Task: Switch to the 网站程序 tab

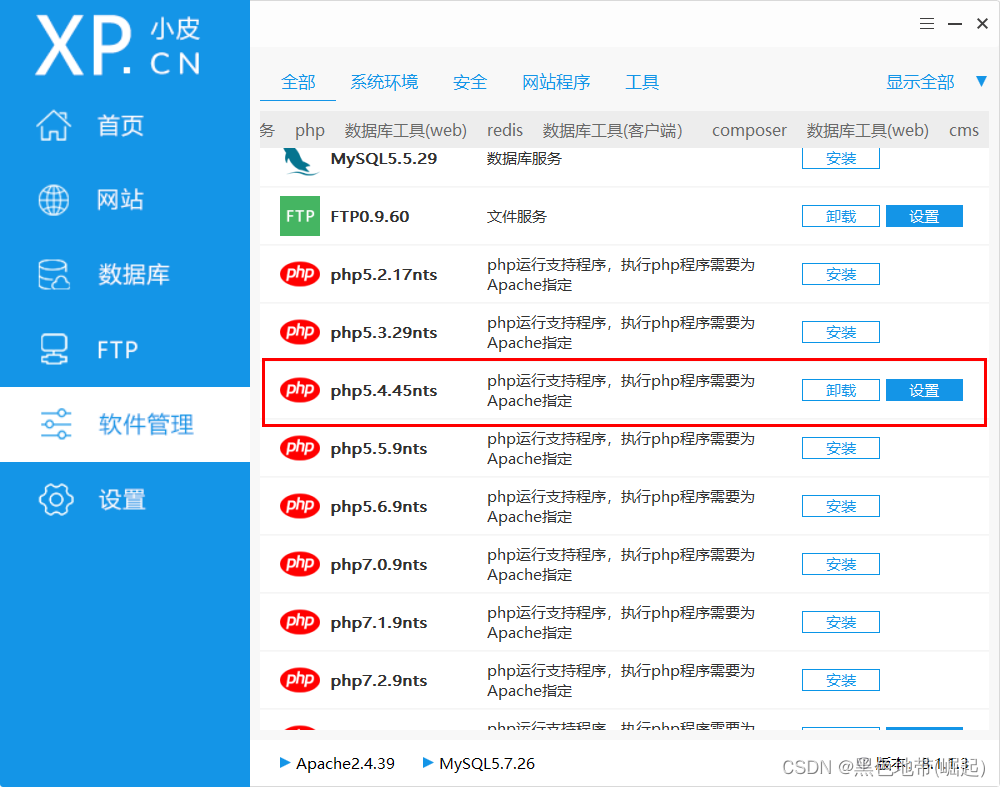Action: pyautogui.click(x=555, y=82)
